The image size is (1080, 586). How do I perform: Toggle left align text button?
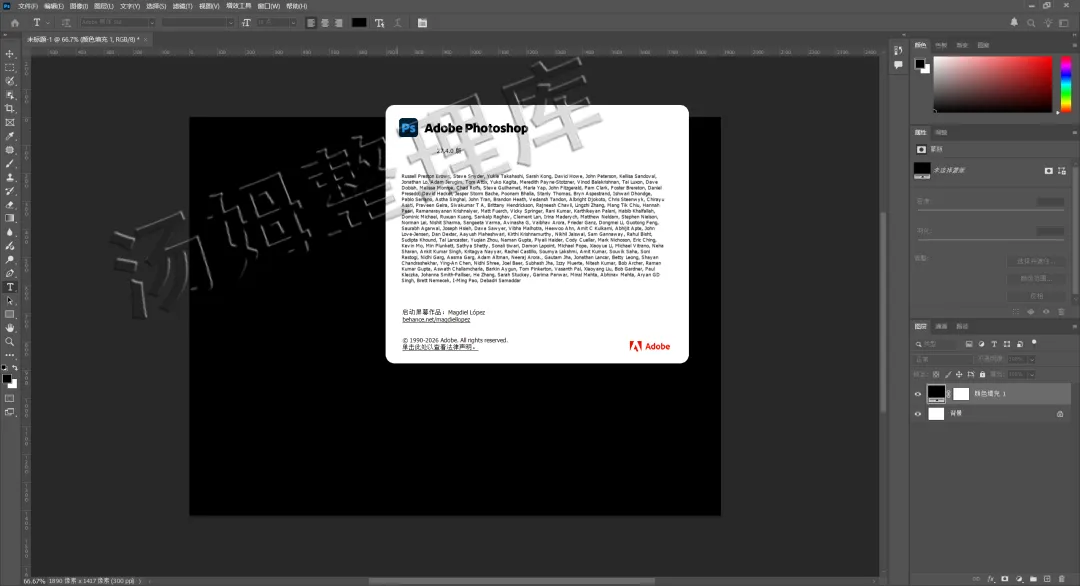tap(311, 23)
